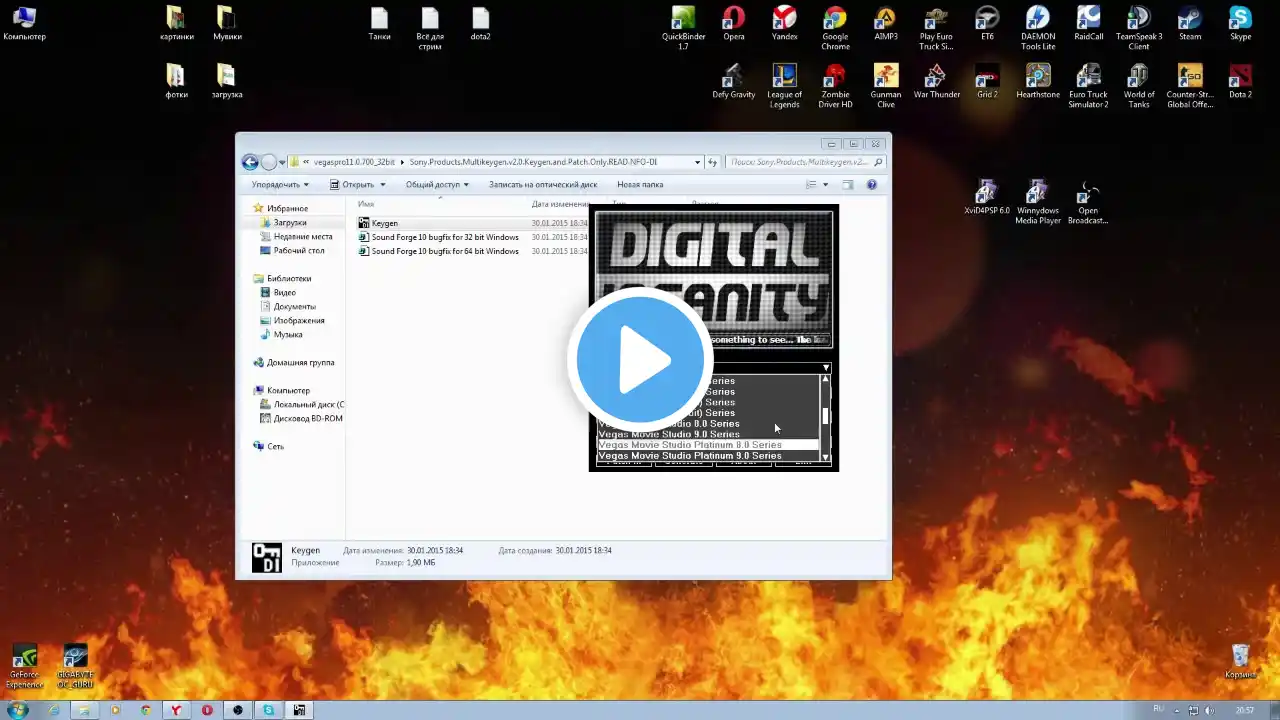This screenshot has height=720, width=1280.
Task: Click Записать на оптический диск
Action: 542,185
